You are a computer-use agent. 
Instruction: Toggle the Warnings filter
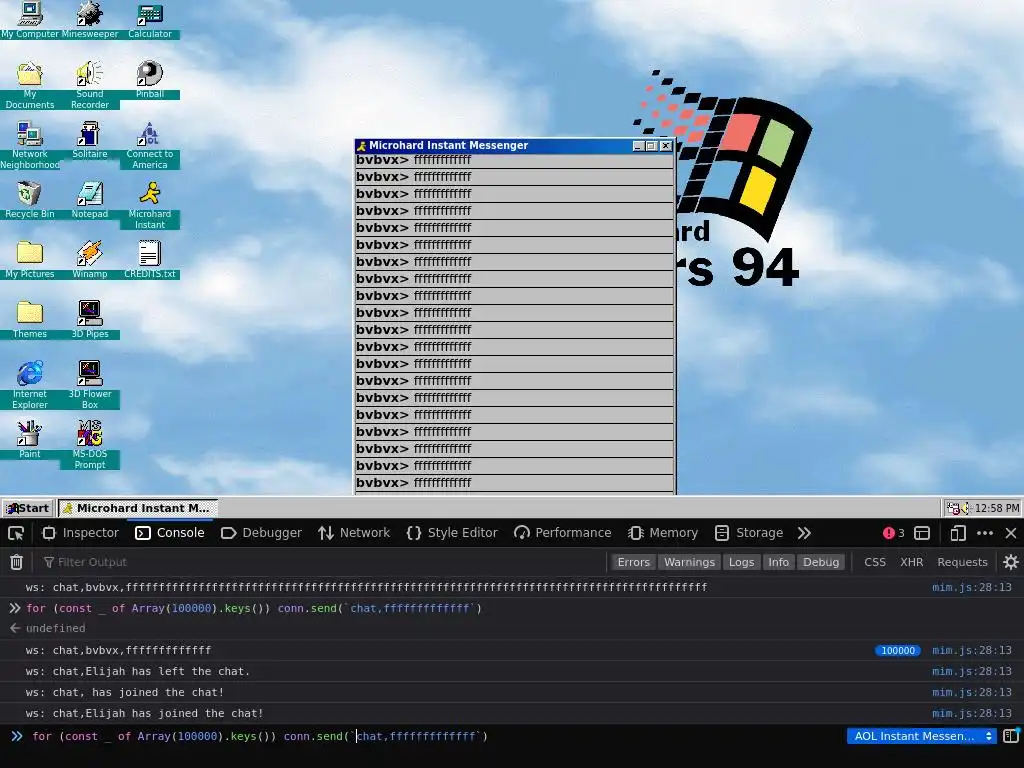(x=689, y=562)
